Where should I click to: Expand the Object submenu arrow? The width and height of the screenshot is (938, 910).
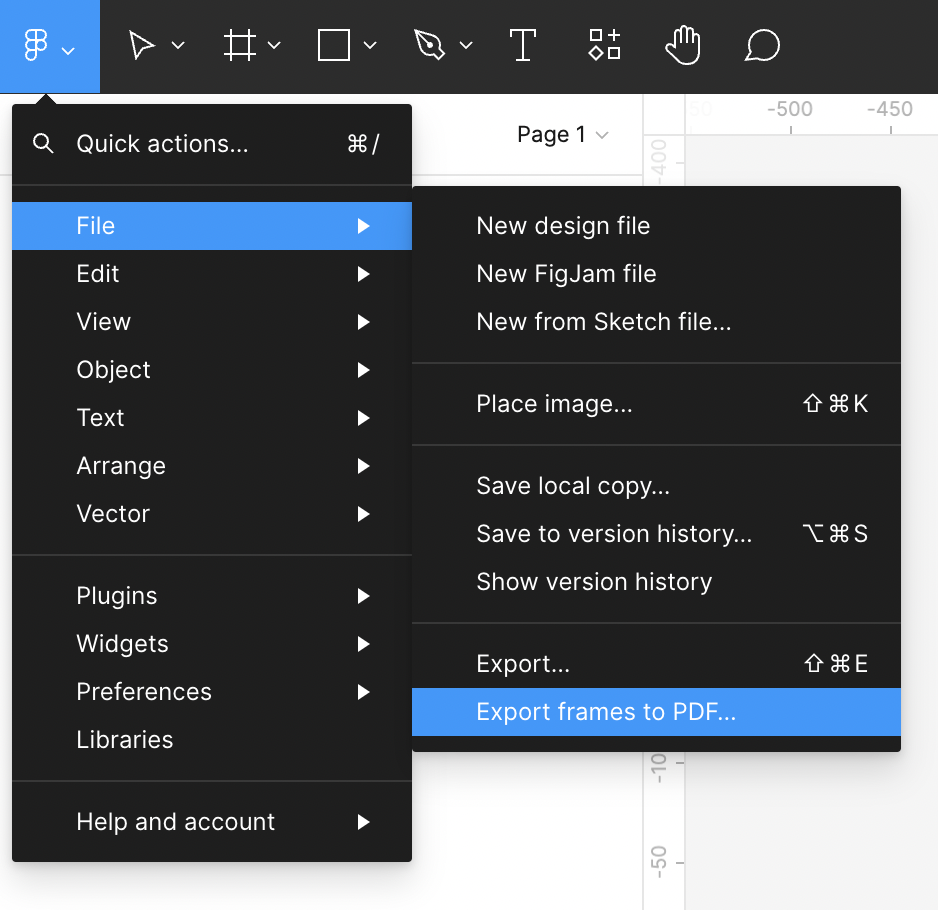[x=363, y=370]
